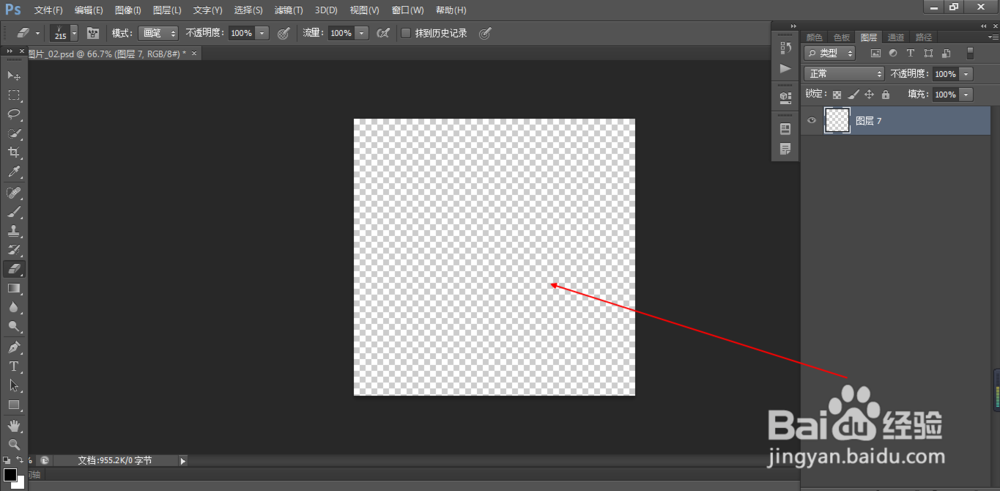Screen dimensions: 1000x491
Task: Filter layers by shape layers icon
Action: (929, 54)
